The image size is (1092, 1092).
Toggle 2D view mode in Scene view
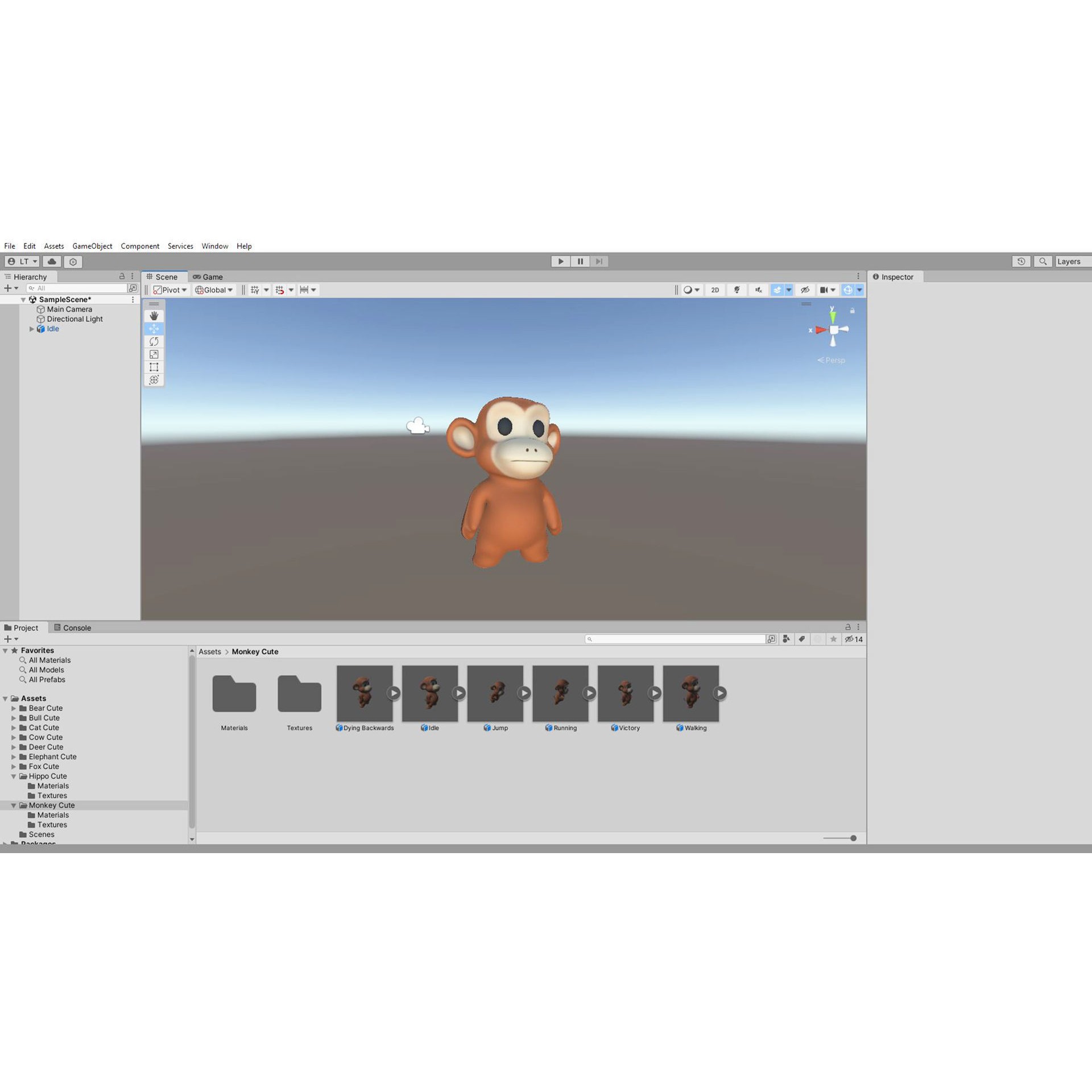click(714, 290)
